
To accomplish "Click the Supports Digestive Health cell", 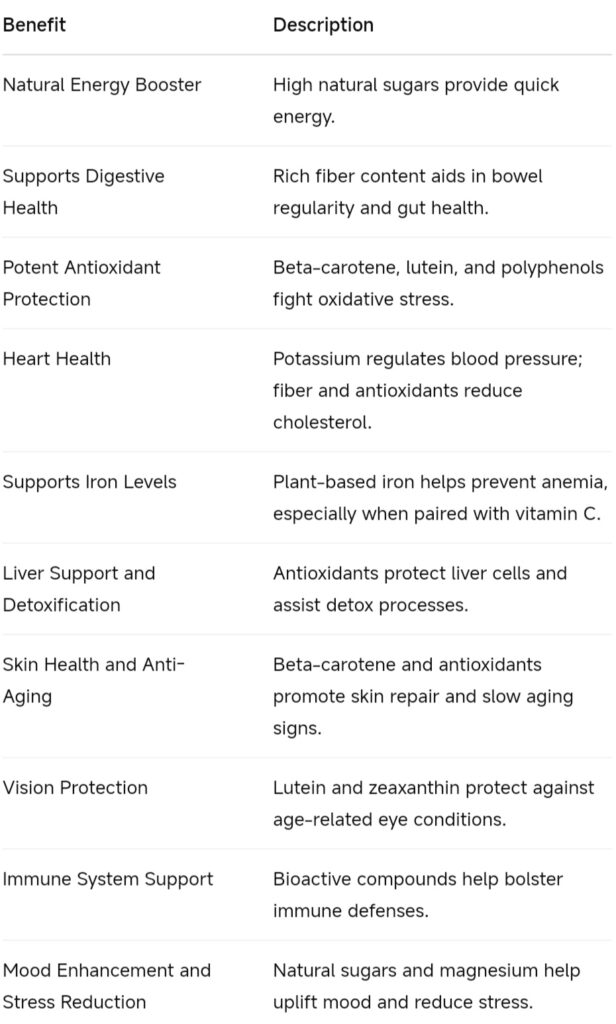I will 84,192.
